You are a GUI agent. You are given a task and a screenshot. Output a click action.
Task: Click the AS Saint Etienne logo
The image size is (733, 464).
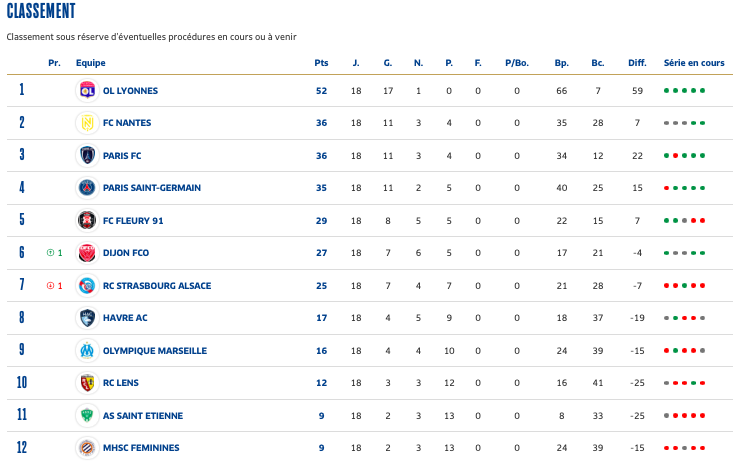pyautogui.click(x=86, y=415)
